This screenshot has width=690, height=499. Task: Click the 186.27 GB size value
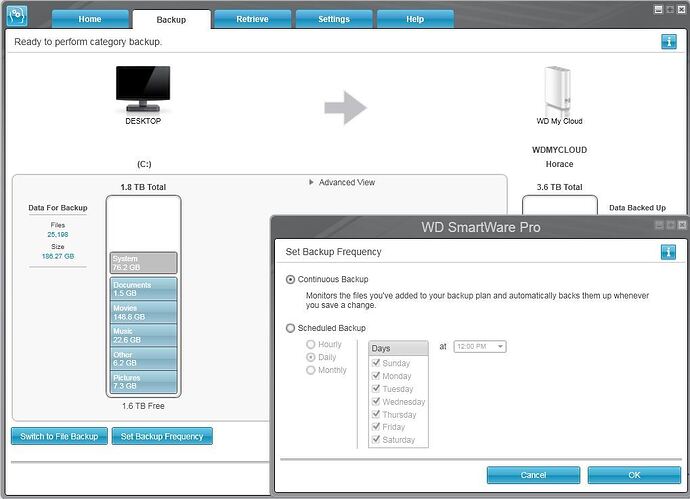(58, 256)
